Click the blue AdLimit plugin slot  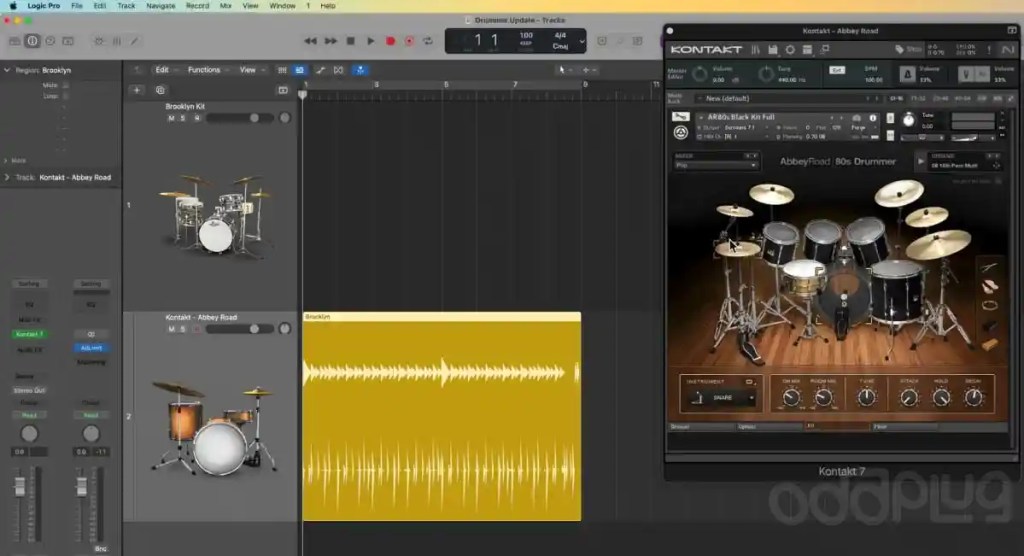pyautogui.click(x=91, y=348)
